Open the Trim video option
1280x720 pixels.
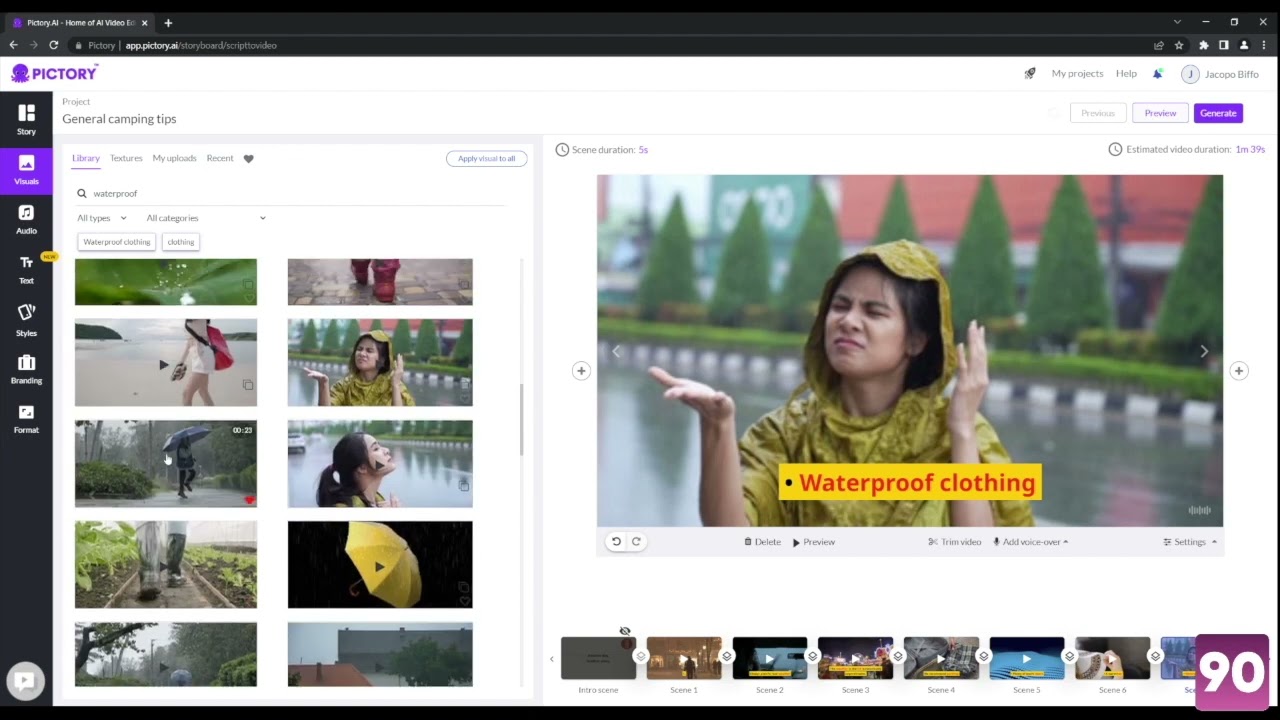[955, 542]
